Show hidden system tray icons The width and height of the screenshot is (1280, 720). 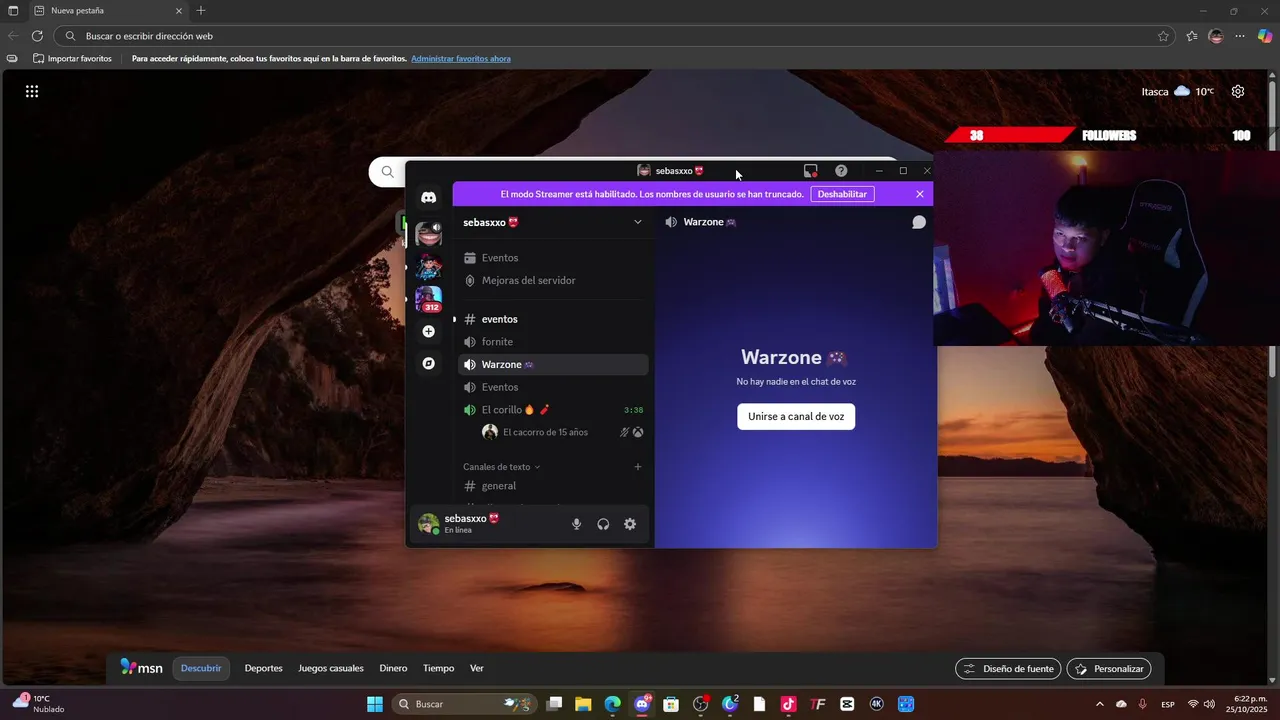point(1100,704)
